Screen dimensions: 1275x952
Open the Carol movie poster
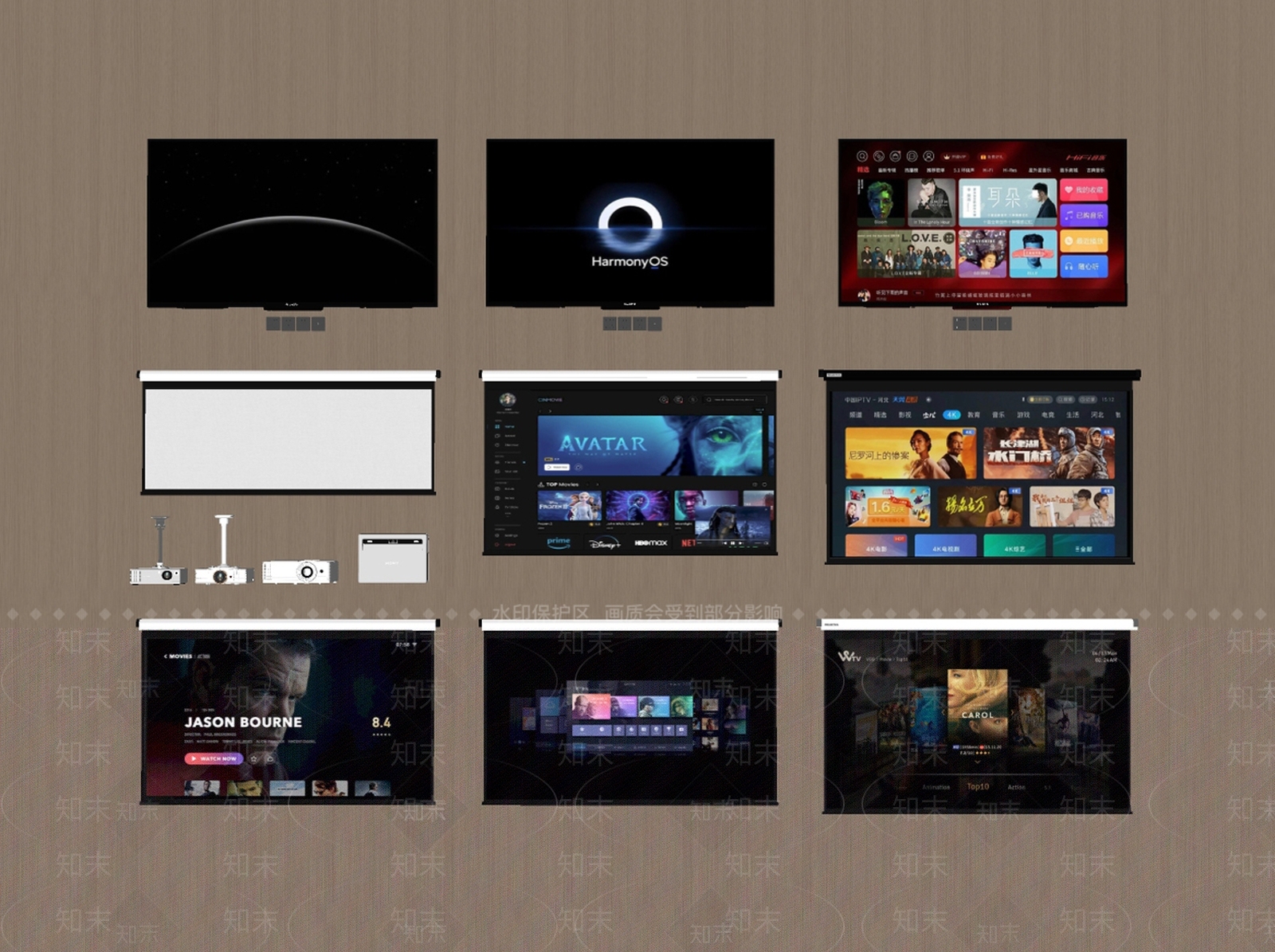(x=977, y=707)
